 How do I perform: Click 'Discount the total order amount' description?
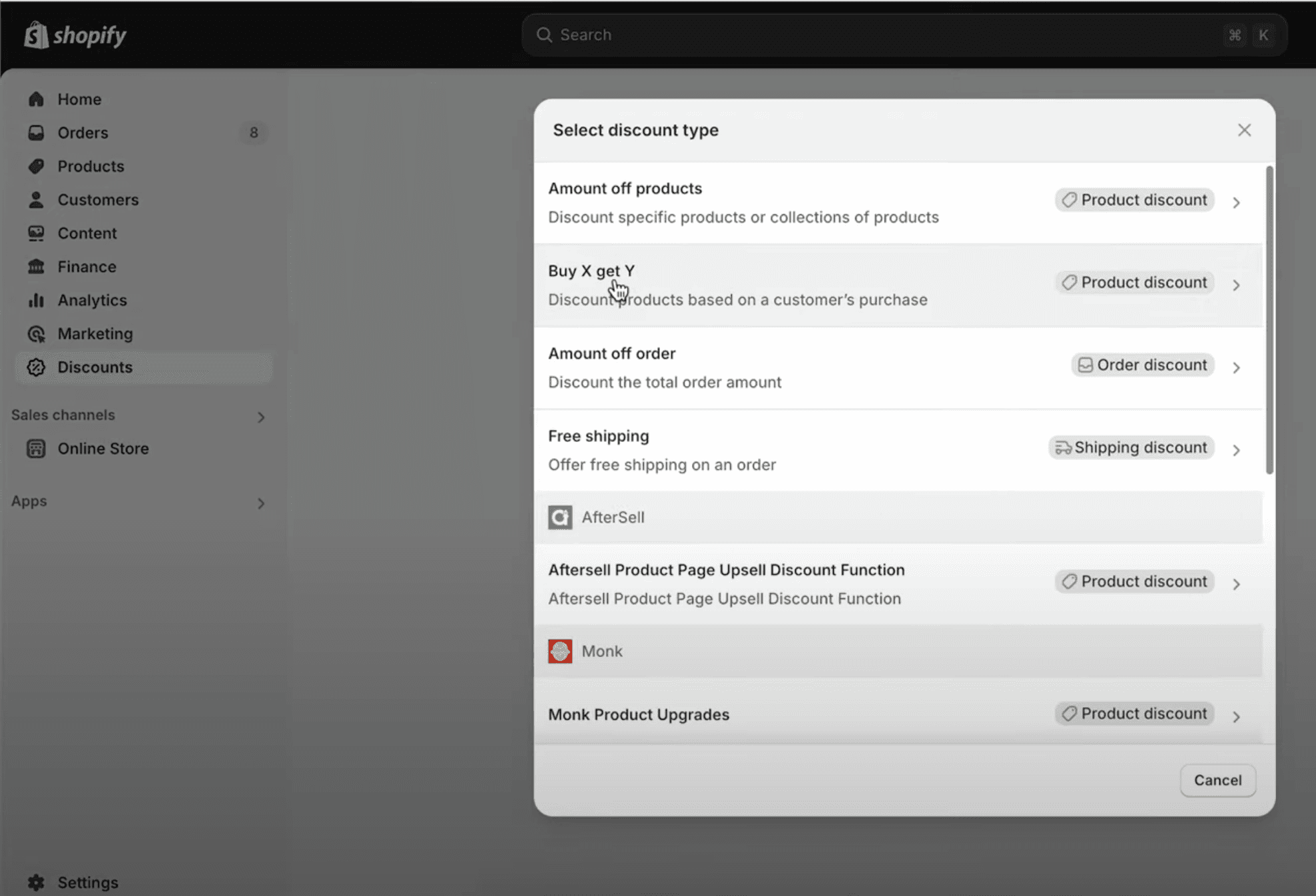(x=665, y=382)
